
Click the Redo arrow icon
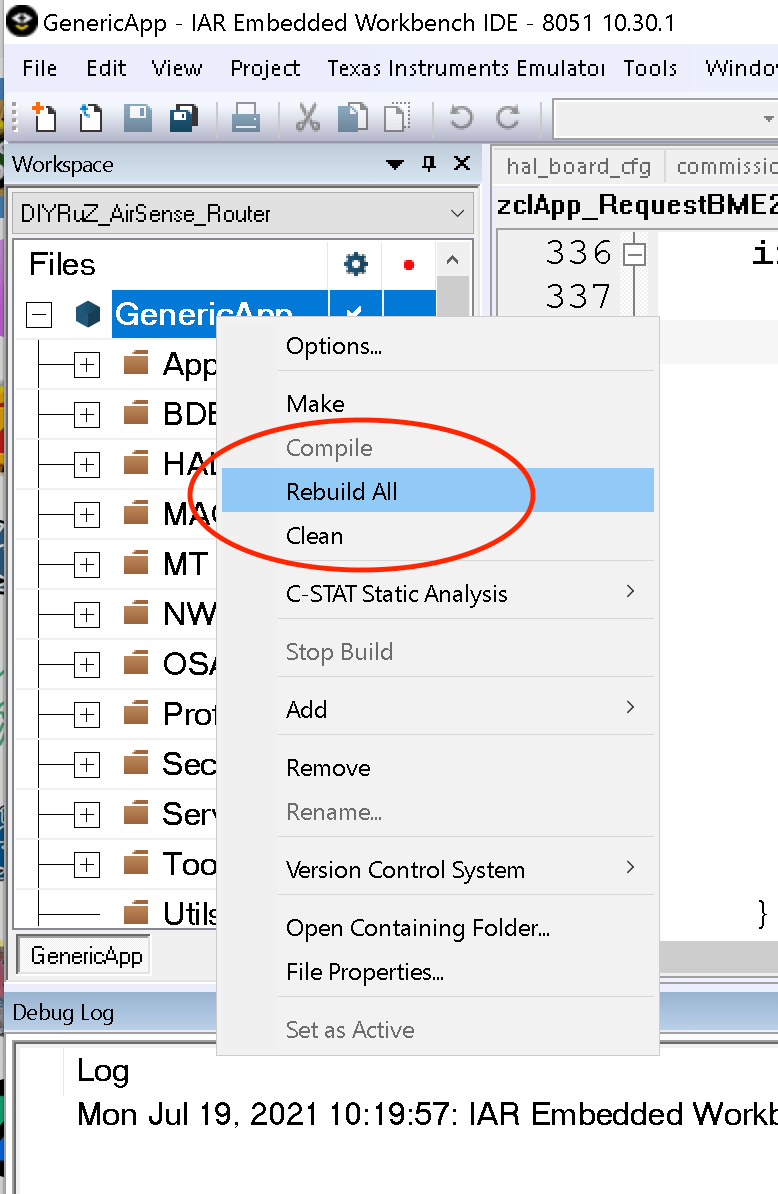(508, 118)
